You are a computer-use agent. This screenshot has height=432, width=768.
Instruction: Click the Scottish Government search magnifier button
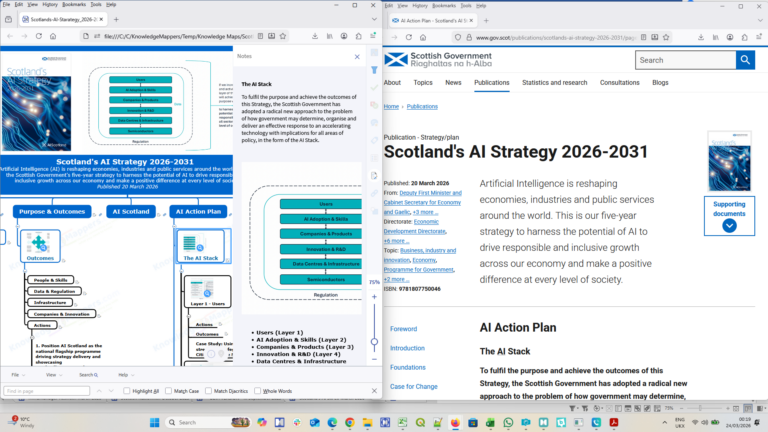(x=745, y=60)
